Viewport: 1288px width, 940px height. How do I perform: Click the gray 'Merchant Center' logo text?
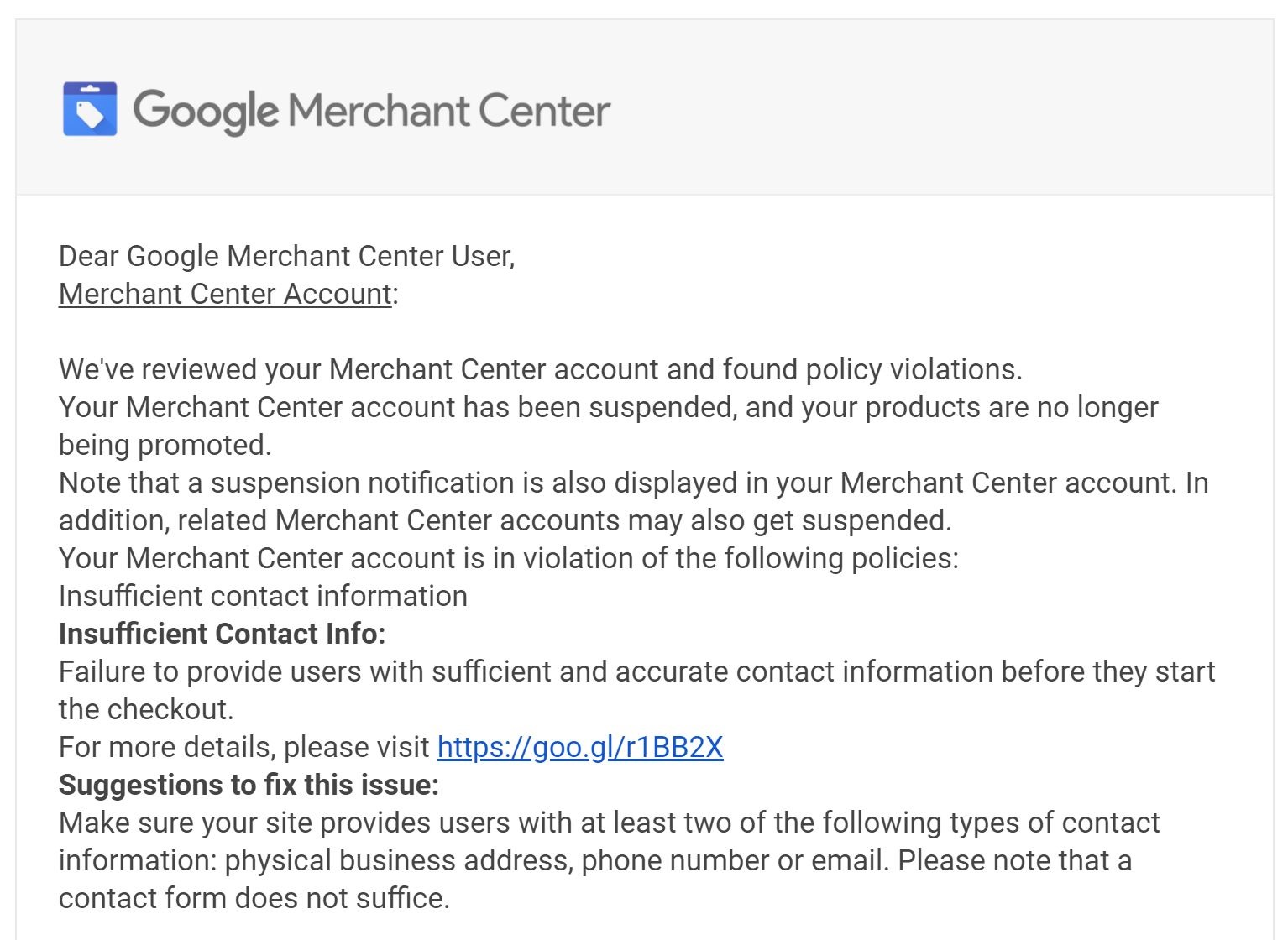click(449, 111)
